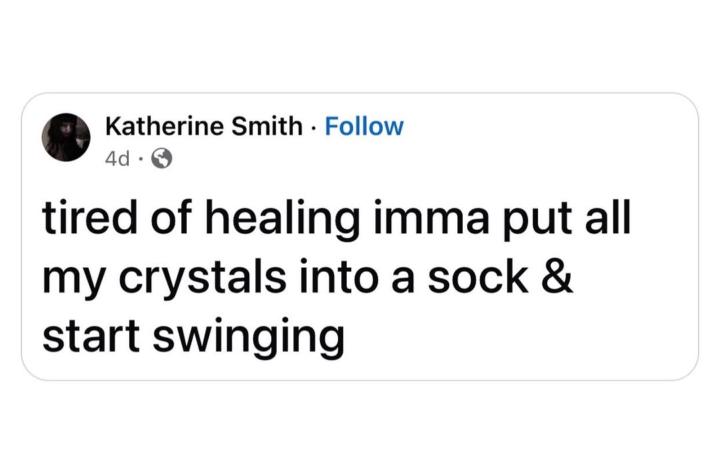Click the word 'of' in first line
Viewport: 720px width, 475px height.
click(x=170, y=217)
